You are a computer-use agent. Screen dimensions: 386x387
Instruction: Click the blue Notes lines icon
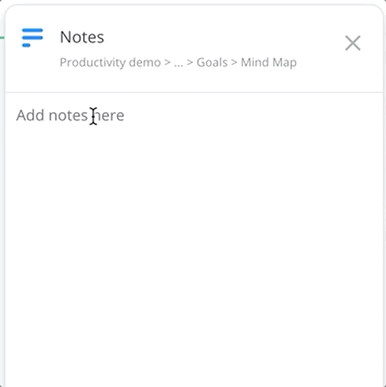(x=32, y=38)
